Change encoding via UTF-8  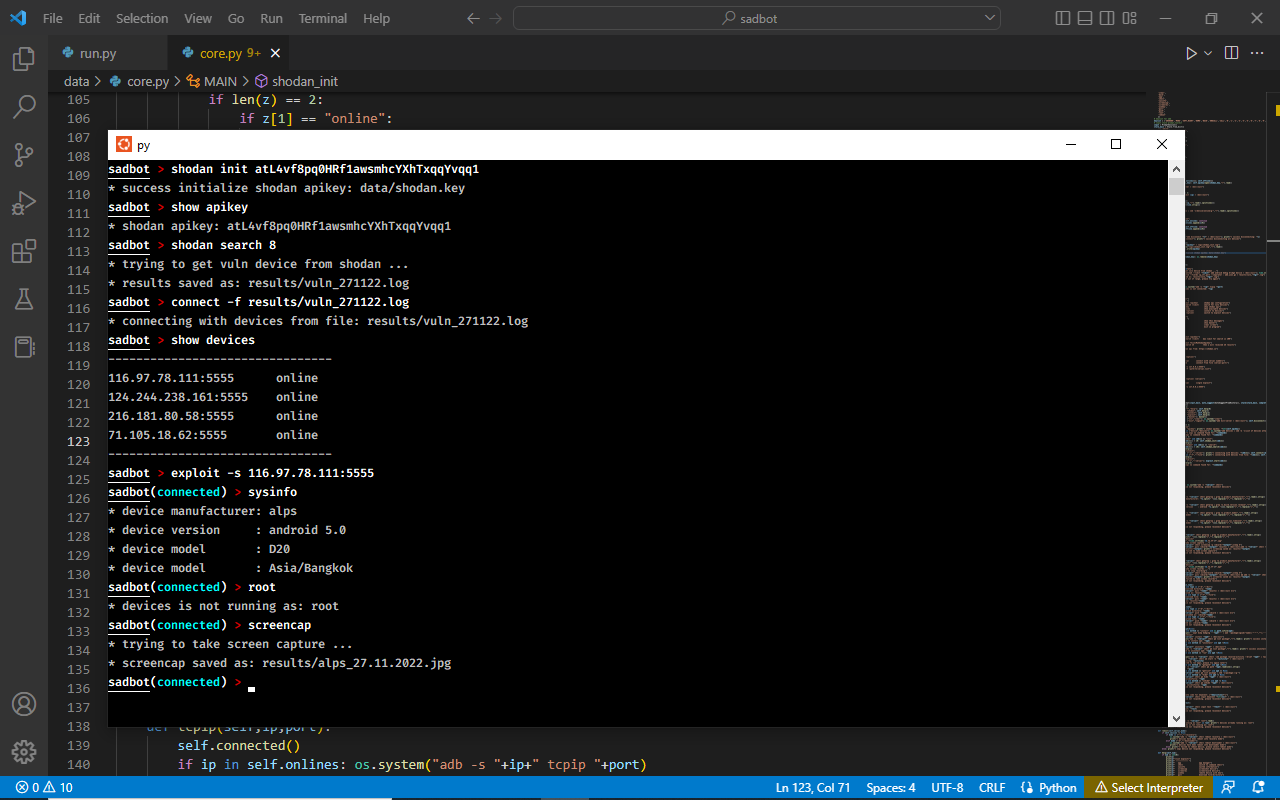click(947, 788)
